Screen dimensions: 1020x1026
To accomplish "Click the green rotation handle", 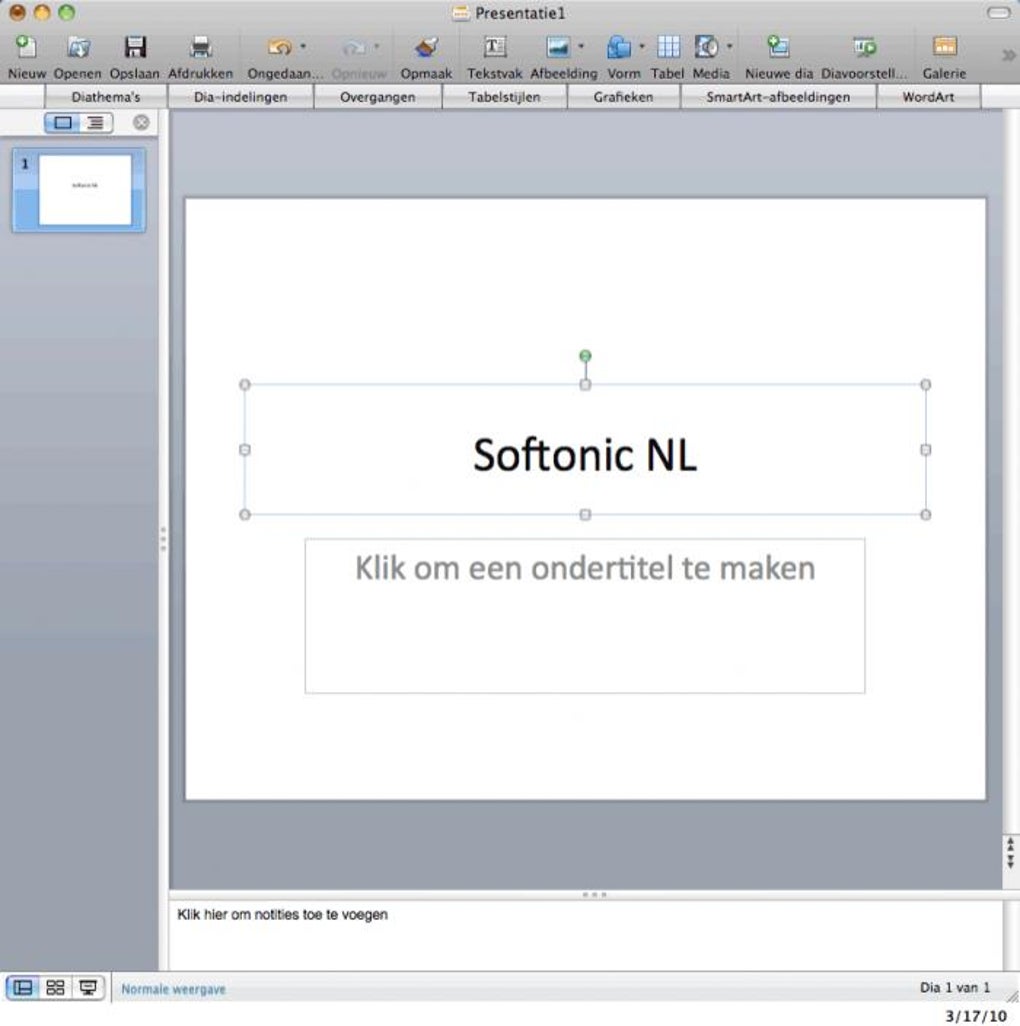I will coord(586,356).
